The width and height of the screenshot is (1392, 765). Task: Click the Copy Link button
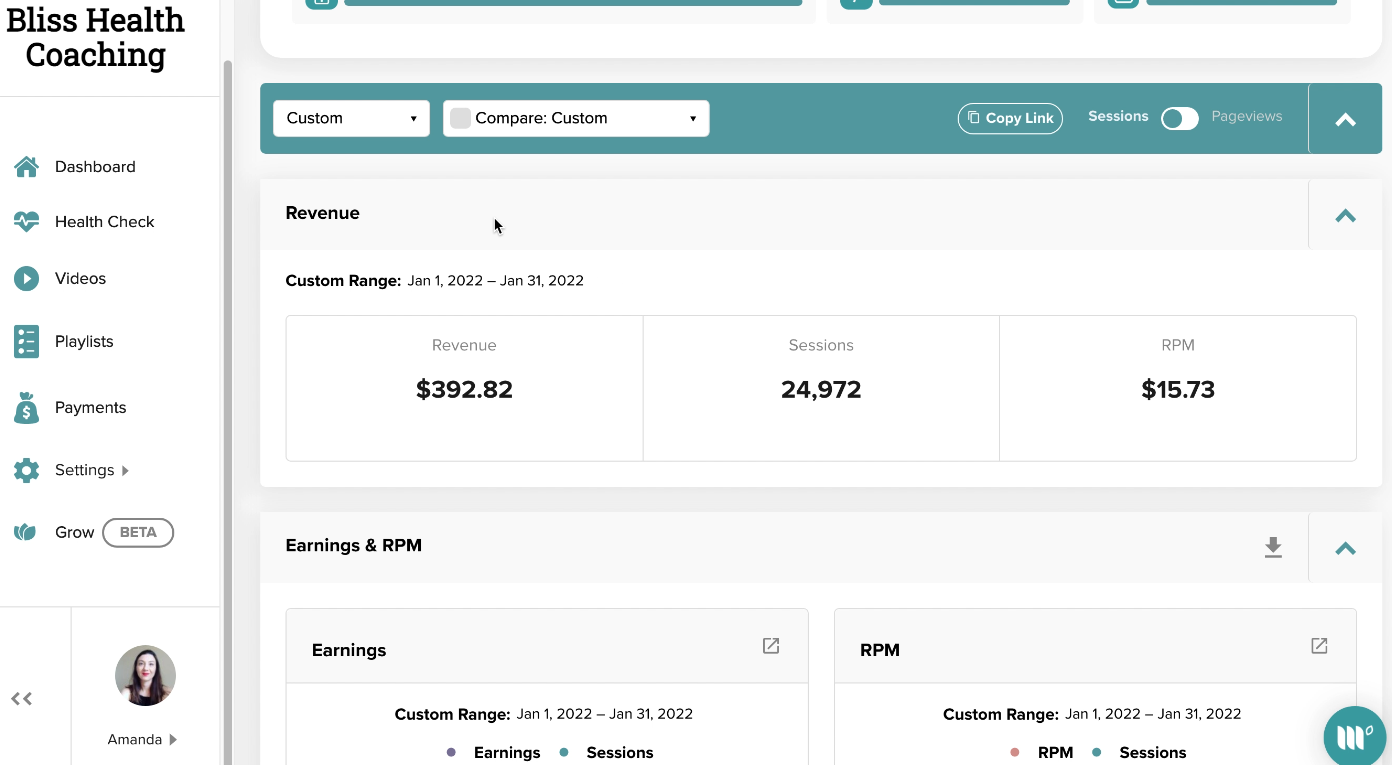1010,118
